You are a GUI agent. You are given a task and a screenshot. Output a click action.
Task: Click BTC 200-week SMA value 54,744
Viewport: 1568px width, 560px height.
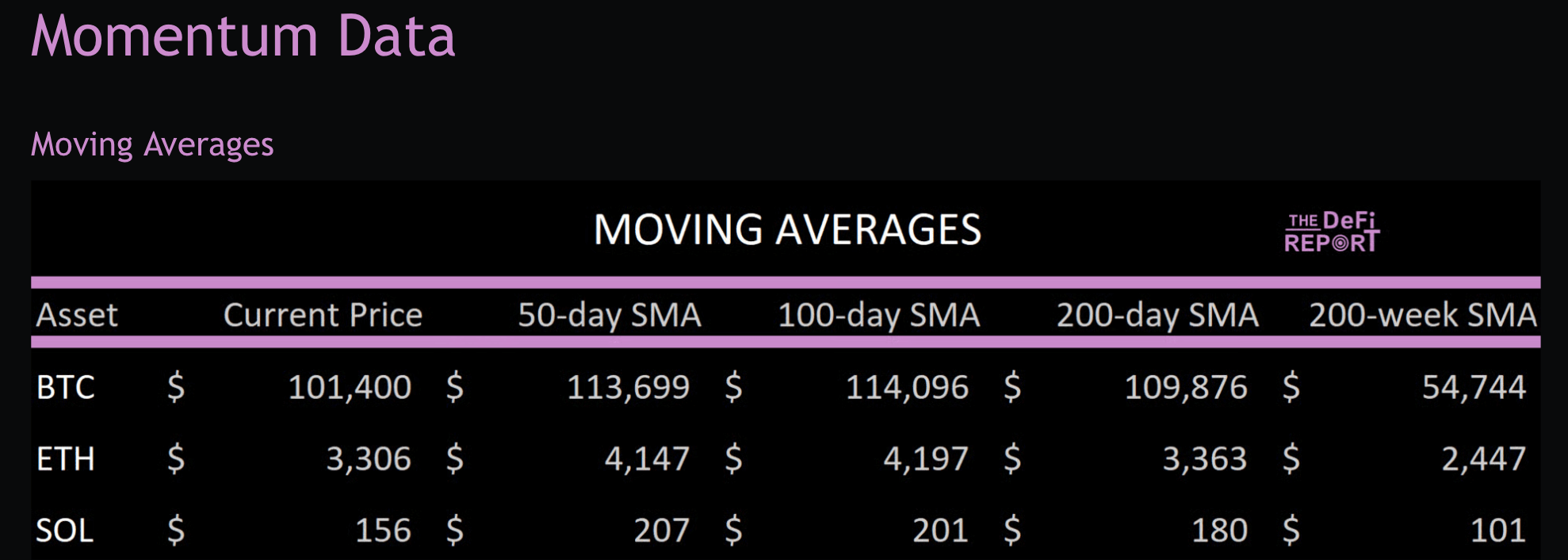point(1473,387)
